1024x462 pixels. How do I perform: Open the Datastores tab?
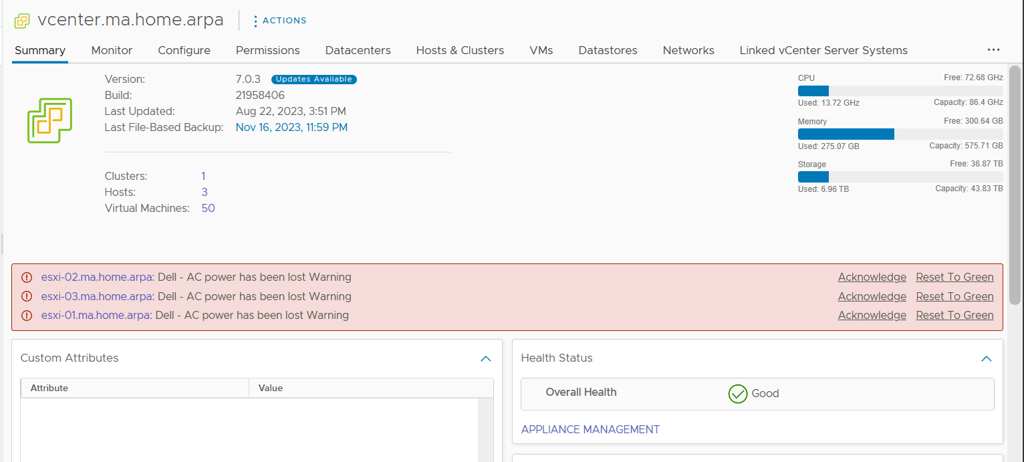[x=608, y=50]
